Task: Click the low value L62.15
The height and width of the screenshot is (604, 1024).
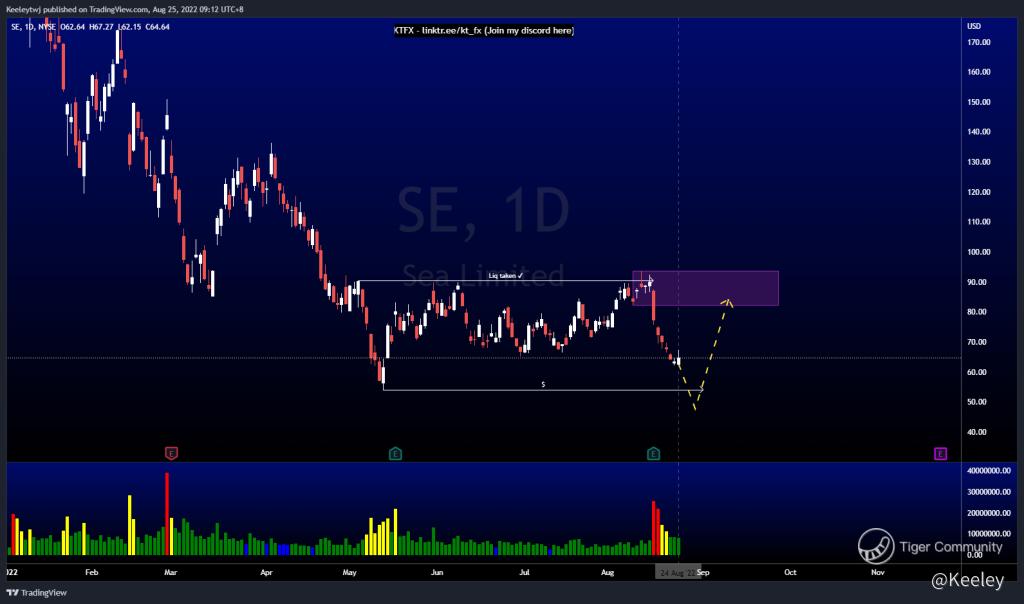Action: pyautogui.click(x=129, y=27)
